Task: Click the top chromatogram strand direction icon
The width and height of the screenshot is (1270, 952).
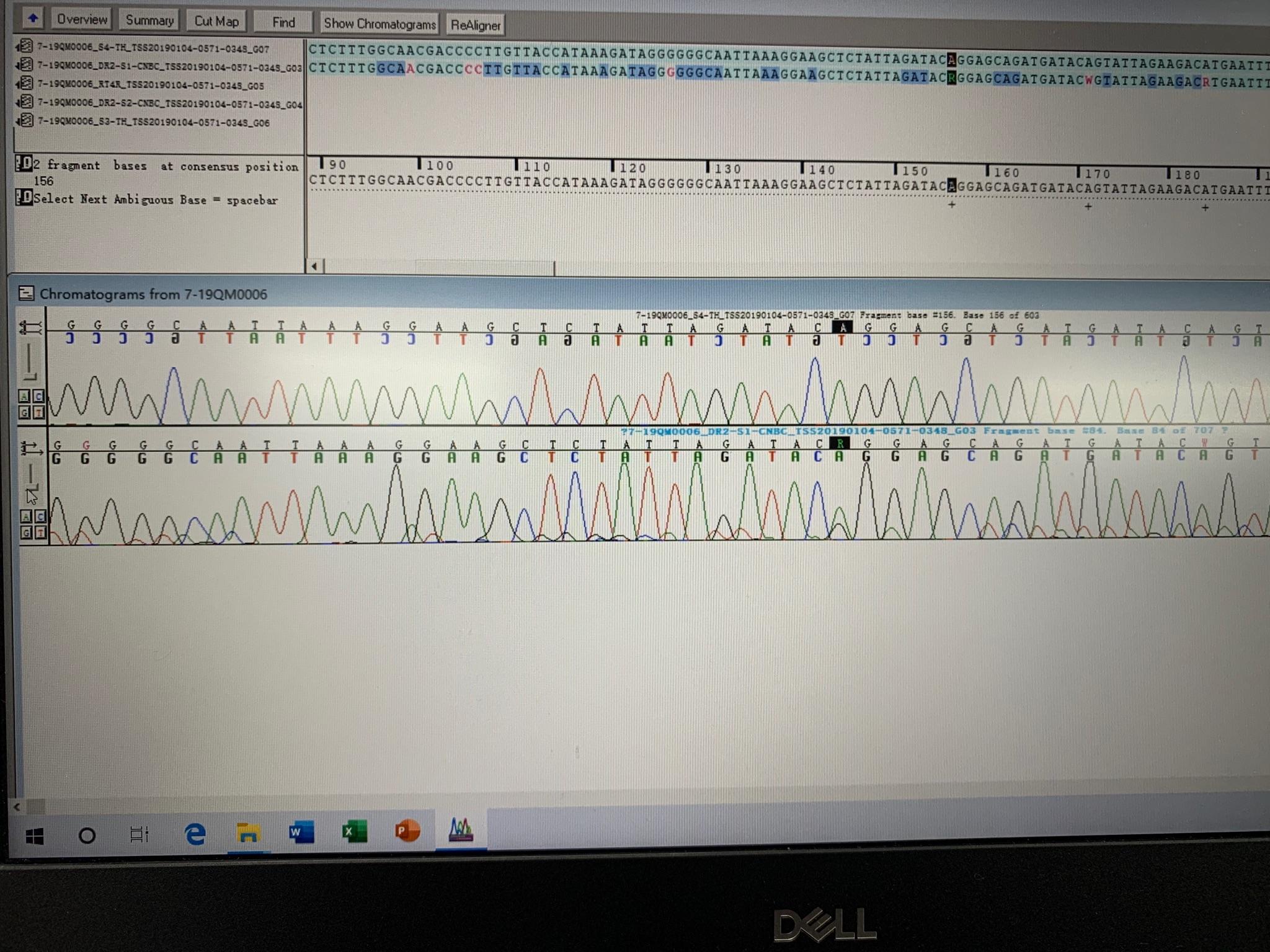Action: (31, 327)
